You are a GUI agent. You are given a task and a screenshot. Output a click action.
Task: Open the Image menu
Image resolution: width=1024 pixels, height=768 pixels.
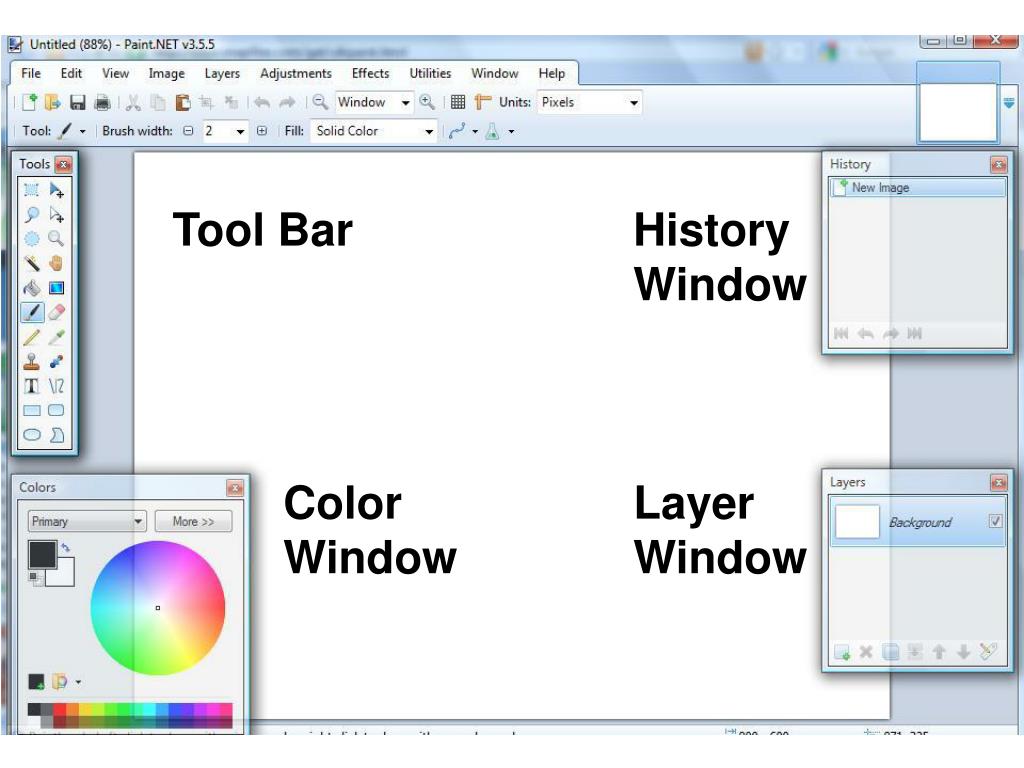[167, 73]
